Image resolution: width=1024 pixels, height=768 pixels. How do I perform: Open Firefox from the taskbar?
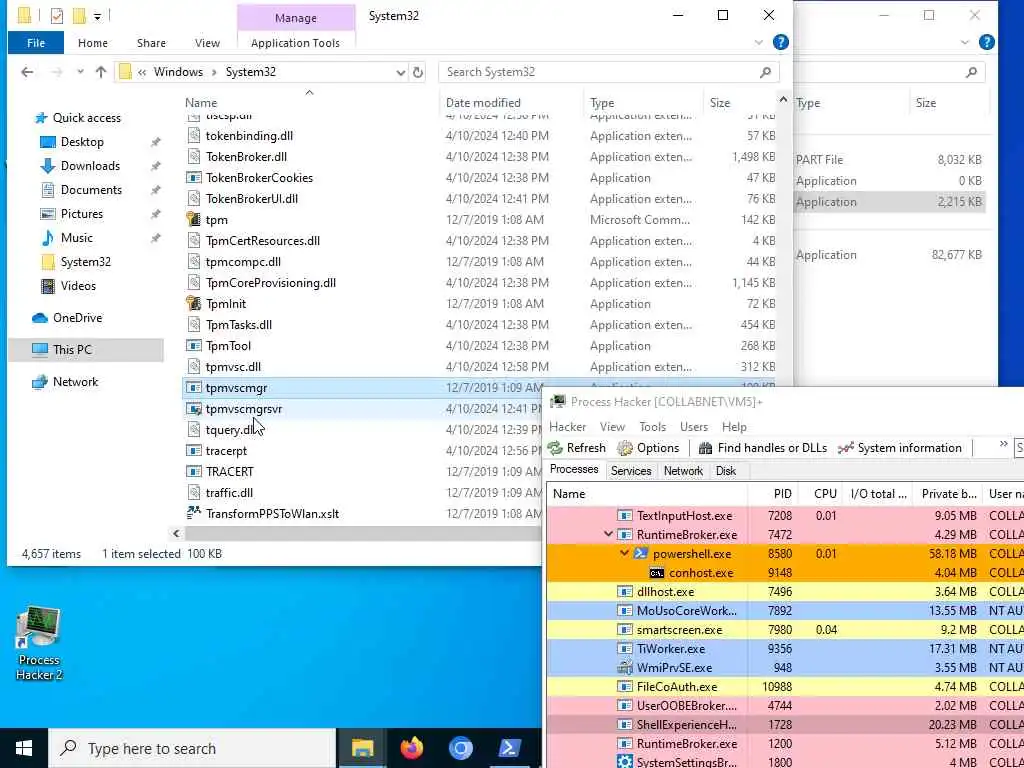pyautogui.click(x=411, y=748)
